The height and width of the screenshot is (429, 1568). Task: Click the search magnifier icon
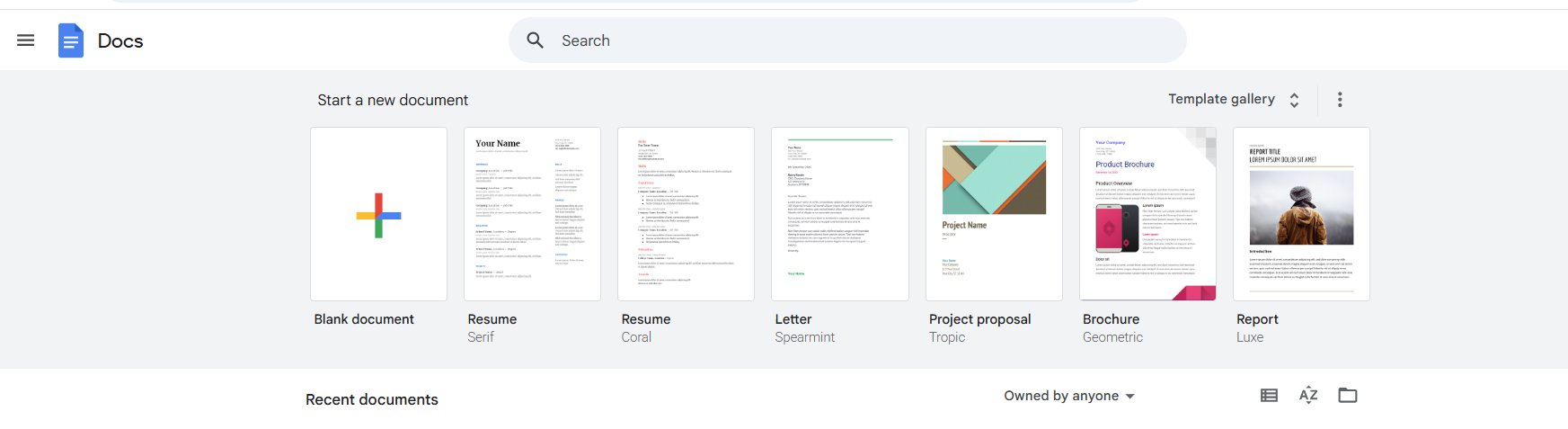pos(536,40)
